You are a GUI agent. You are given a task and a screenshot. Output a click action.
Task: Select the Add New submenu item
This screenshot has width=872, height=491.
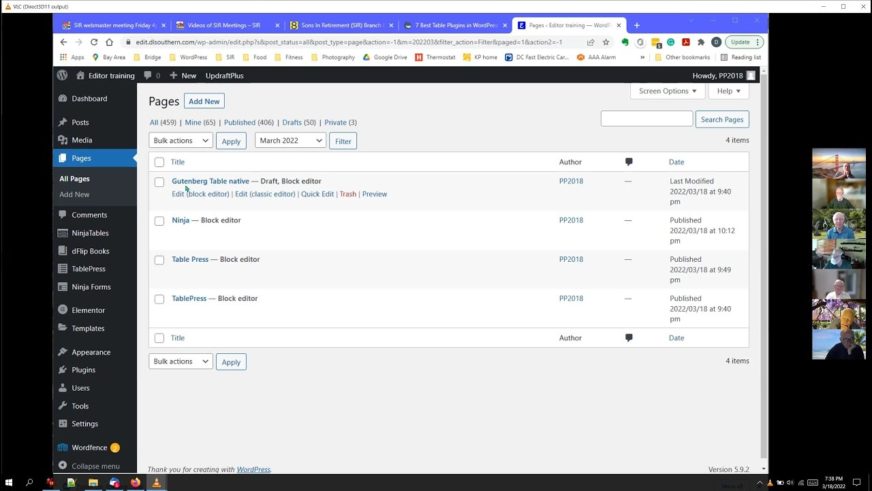75,195
